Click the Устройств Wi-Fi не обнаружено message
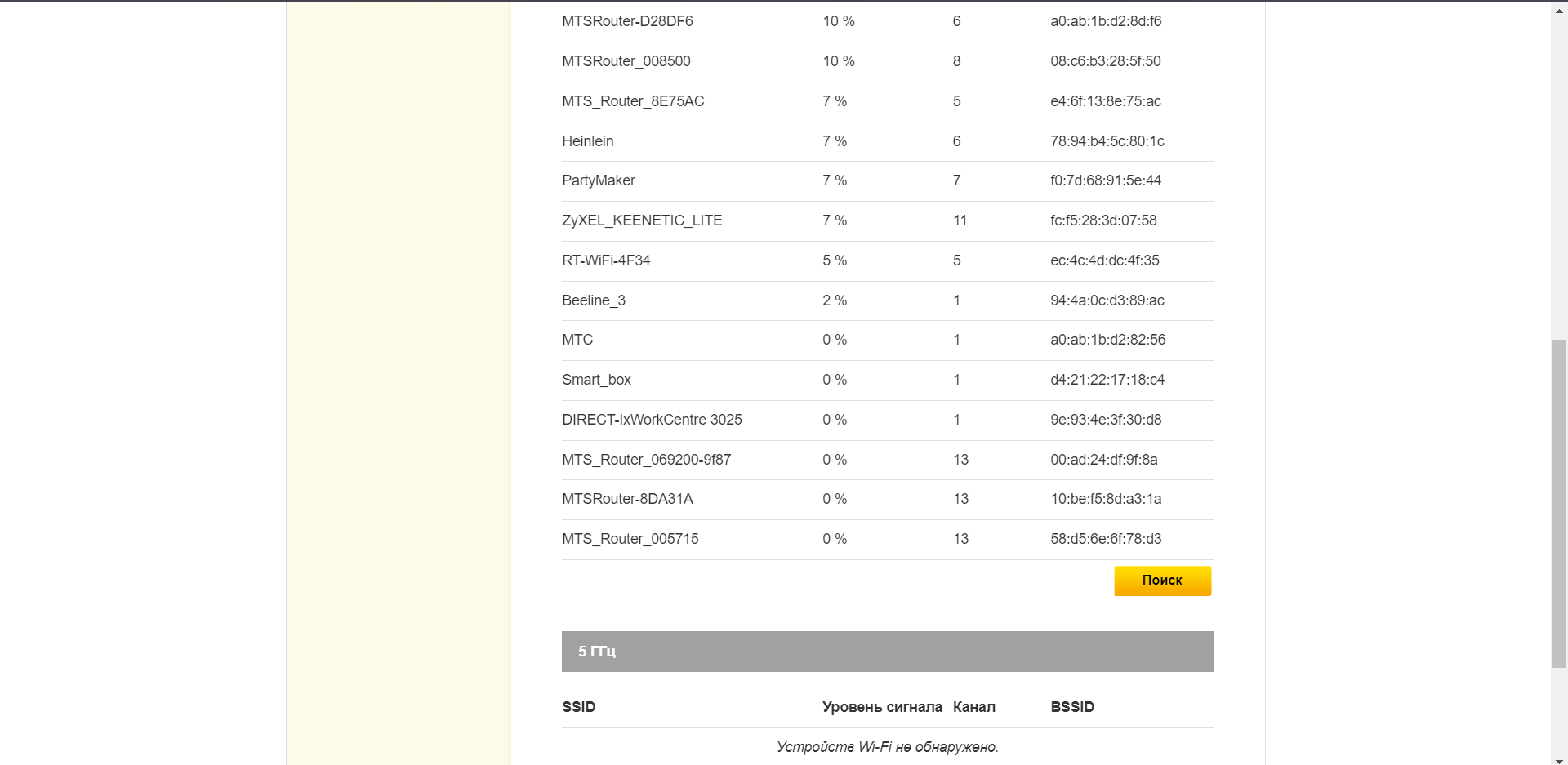 [x=888, y=747]
